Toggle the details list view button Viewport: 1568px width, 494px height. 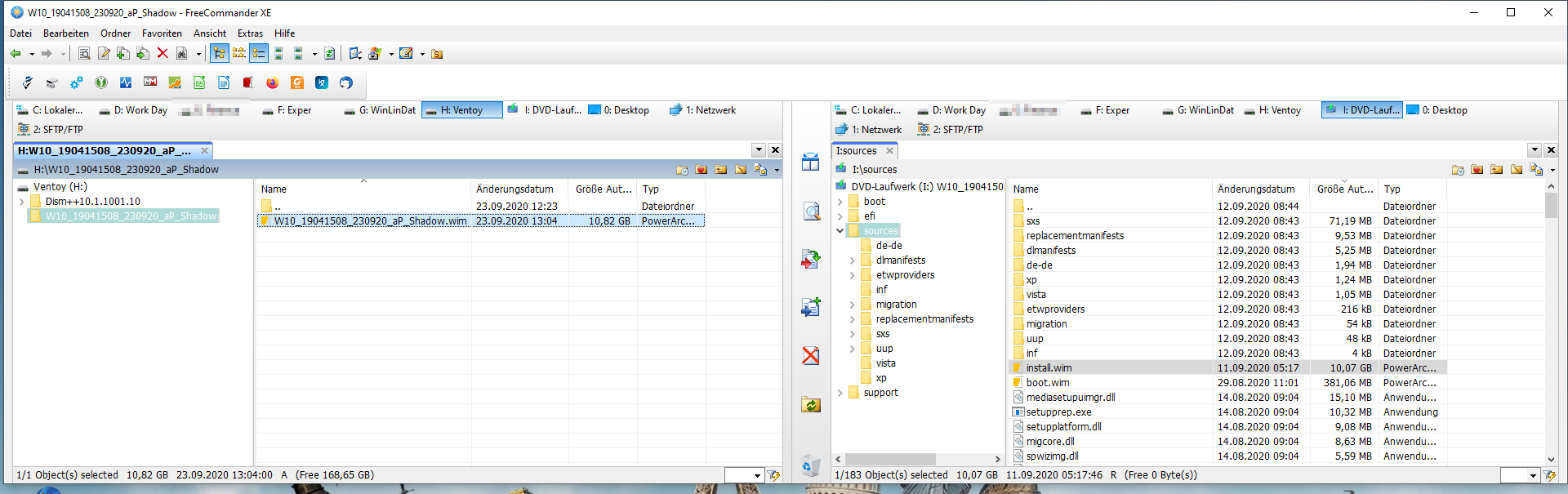[x=259, y=54]
